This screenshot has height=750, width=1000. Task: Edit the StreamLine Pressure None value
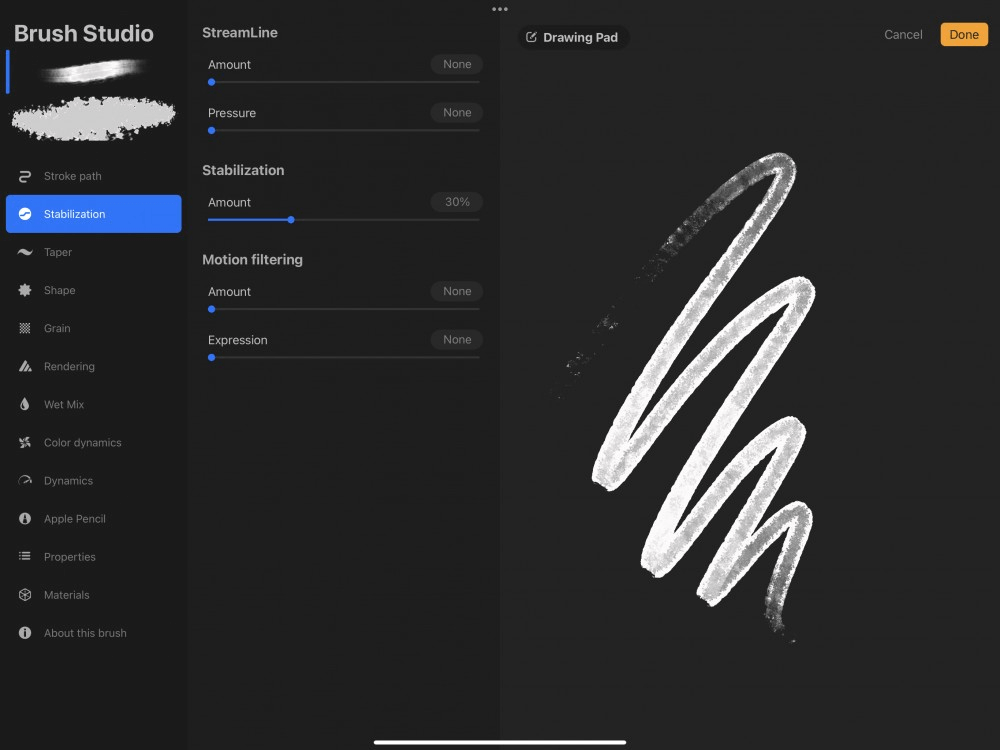point(457,112)
